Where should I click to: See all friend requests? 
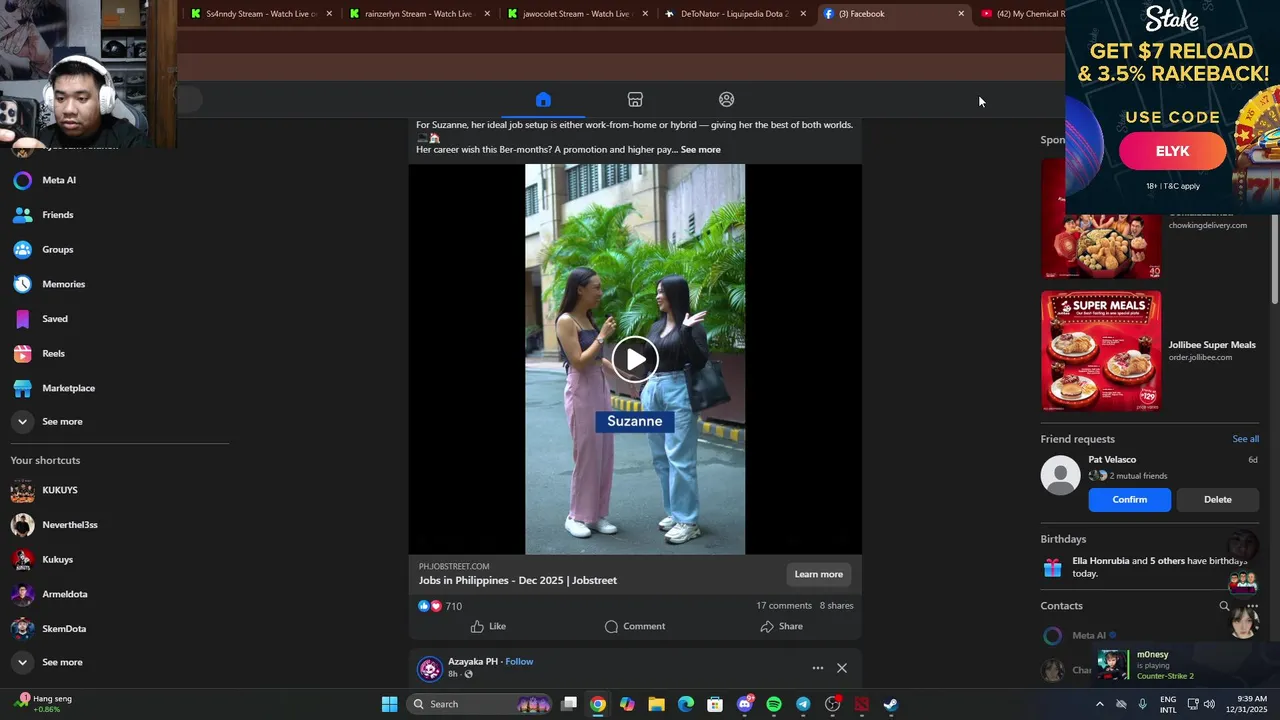1245,439
